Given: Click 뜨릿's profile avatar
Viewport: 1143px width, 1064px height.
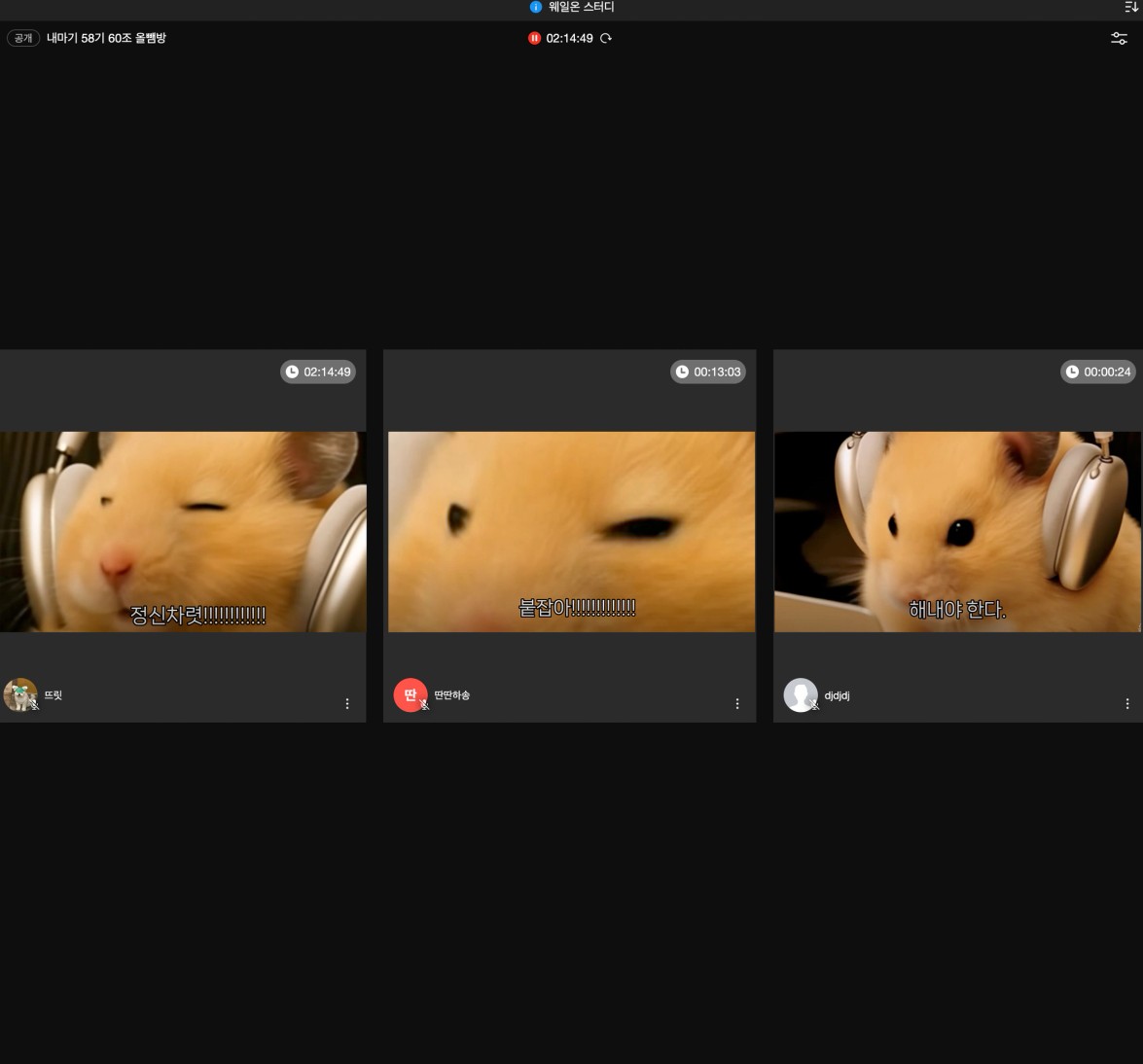Looking at the screenshot, I should coord(20,695).
